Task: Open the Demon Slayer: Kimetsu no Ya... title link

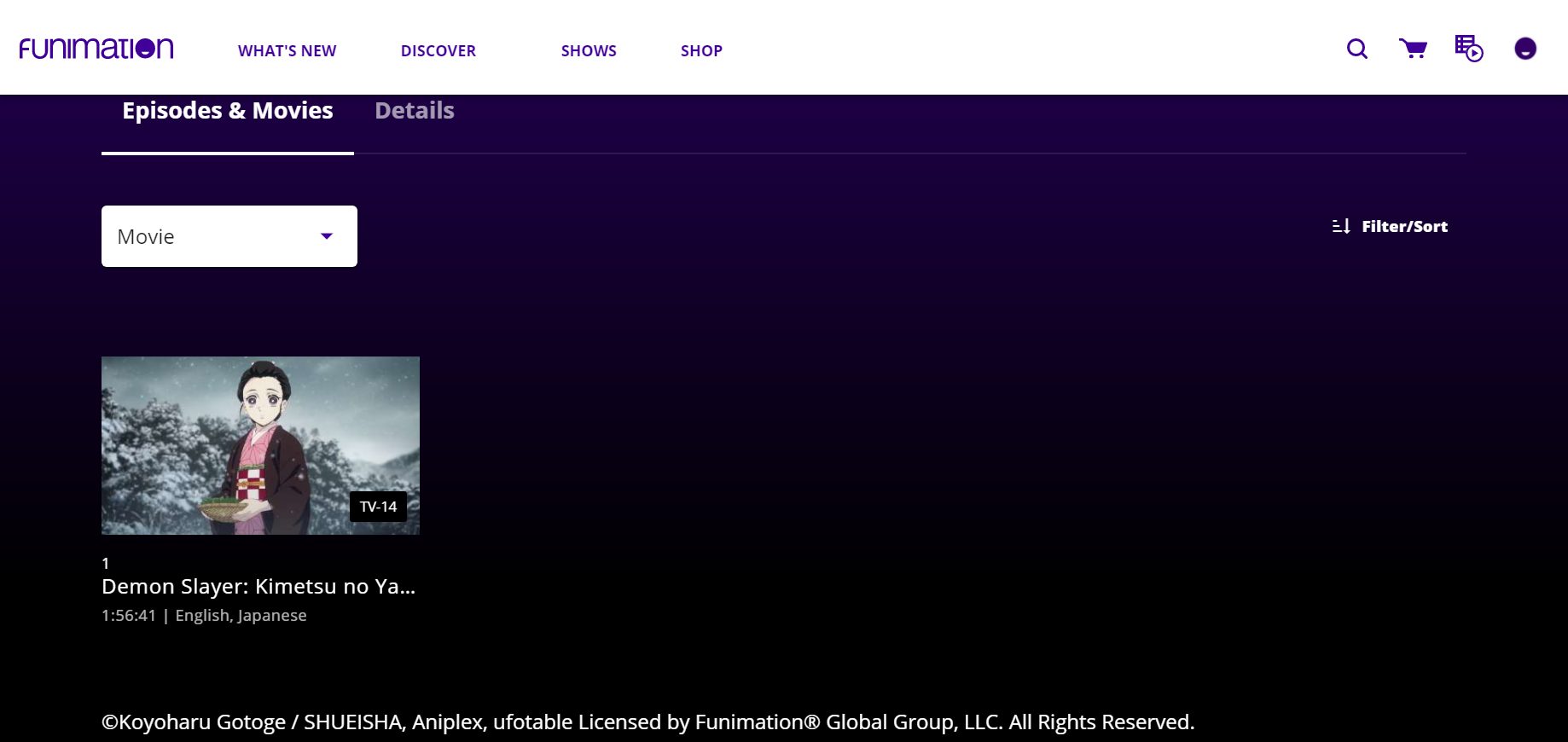Action: click(x=258, y=587)
